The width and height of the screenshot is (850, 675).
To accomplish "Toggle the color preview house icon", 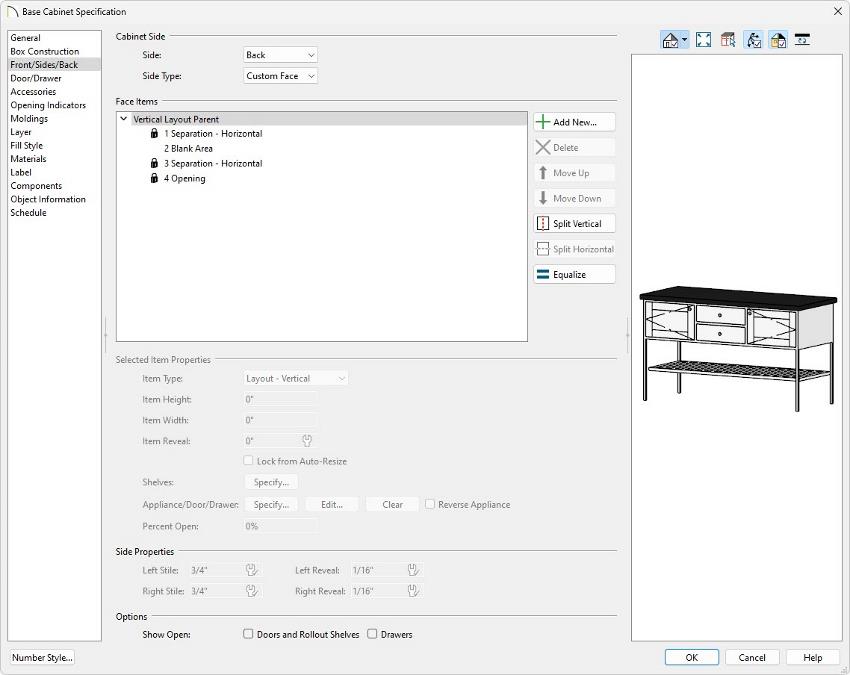I will (777, 40).
